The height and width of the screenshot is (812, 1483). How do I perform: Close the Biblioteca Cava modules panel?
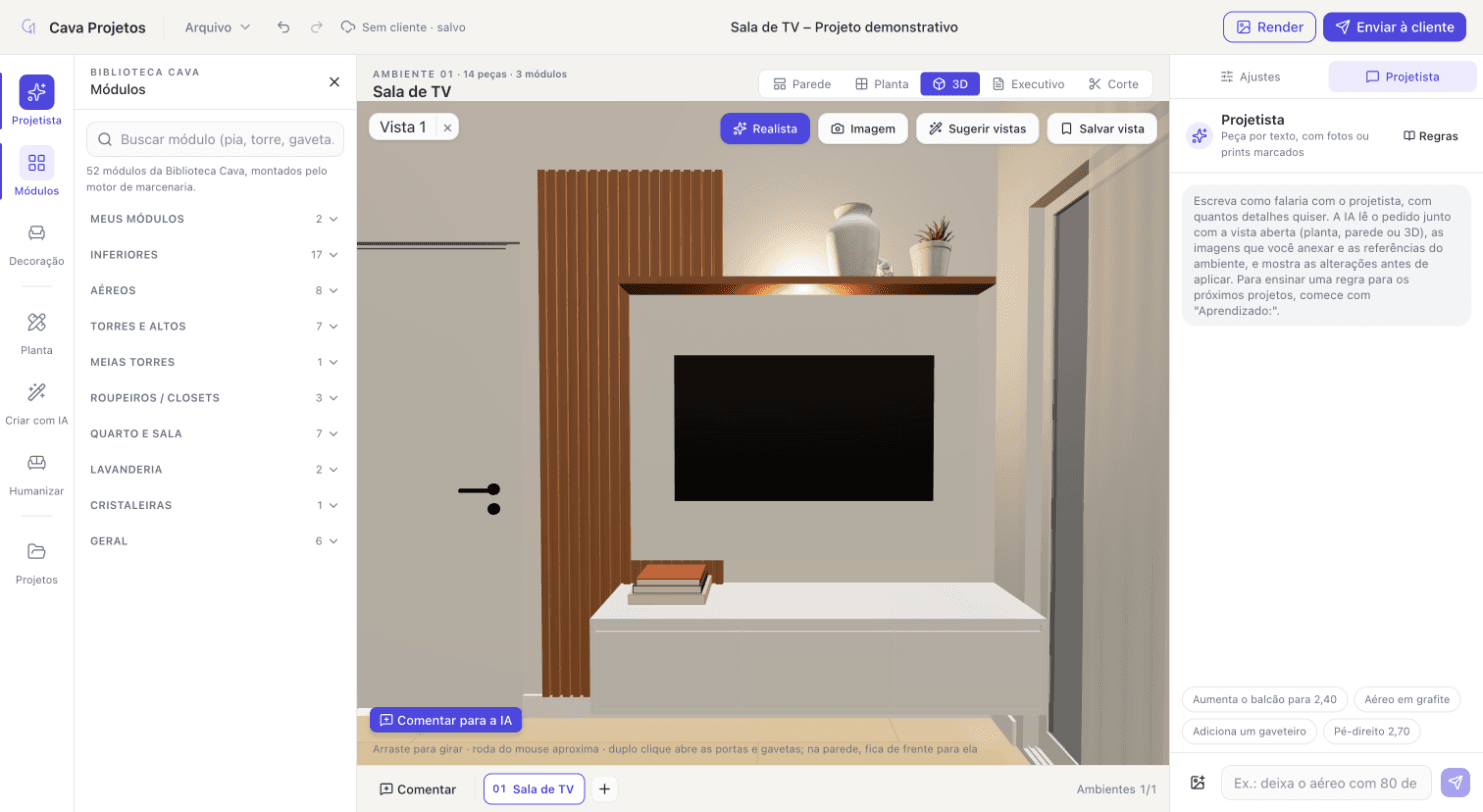point(334,82)
